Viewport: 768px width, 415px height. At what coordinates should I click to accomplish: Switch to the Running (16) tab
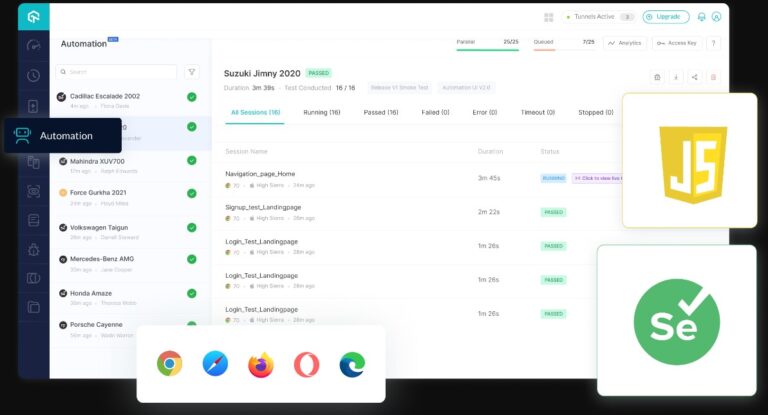pyautogui.click(x=322, y=113)
